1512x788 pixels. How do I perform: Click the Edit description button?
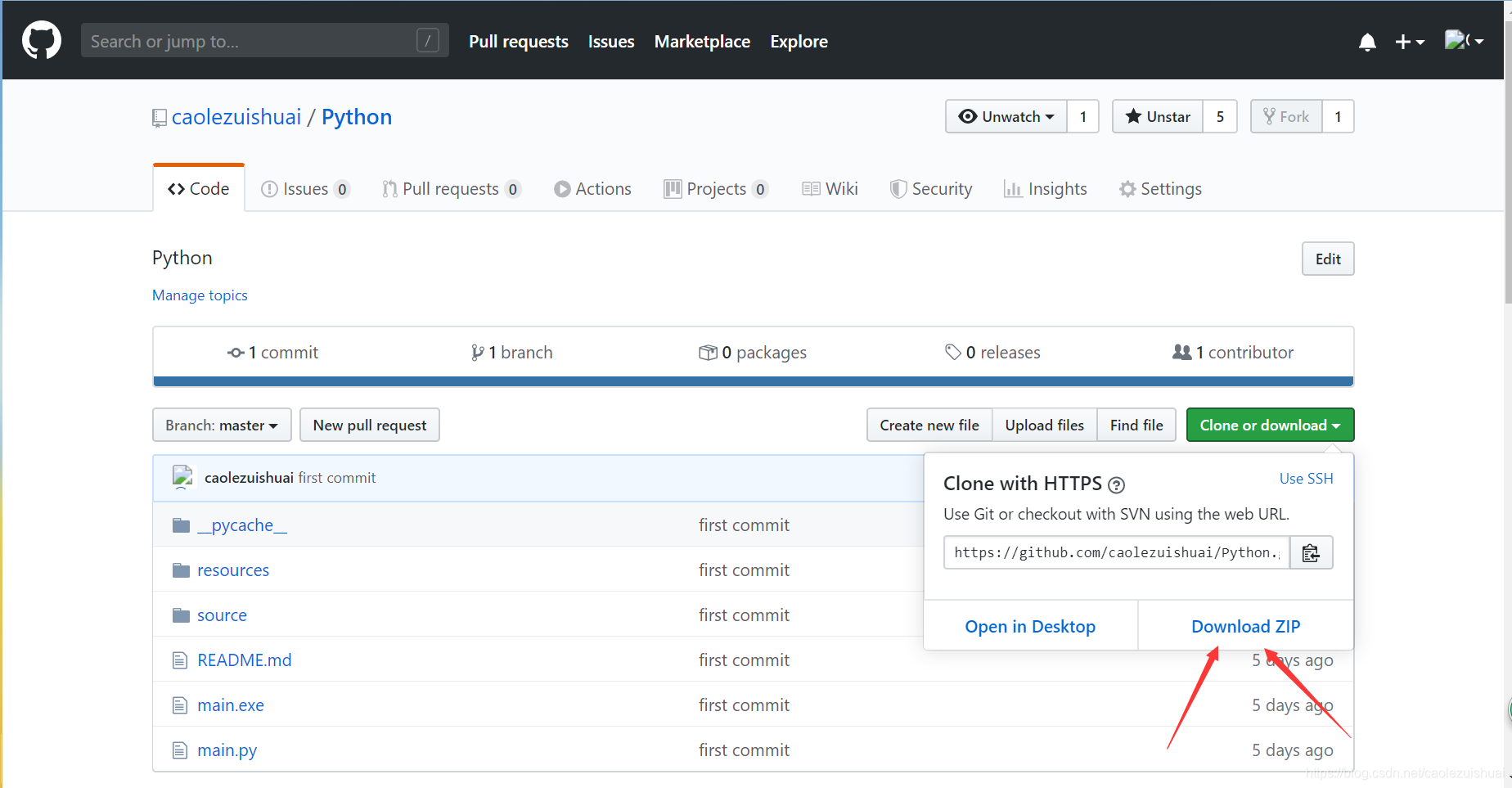(x=1328, y=259)
